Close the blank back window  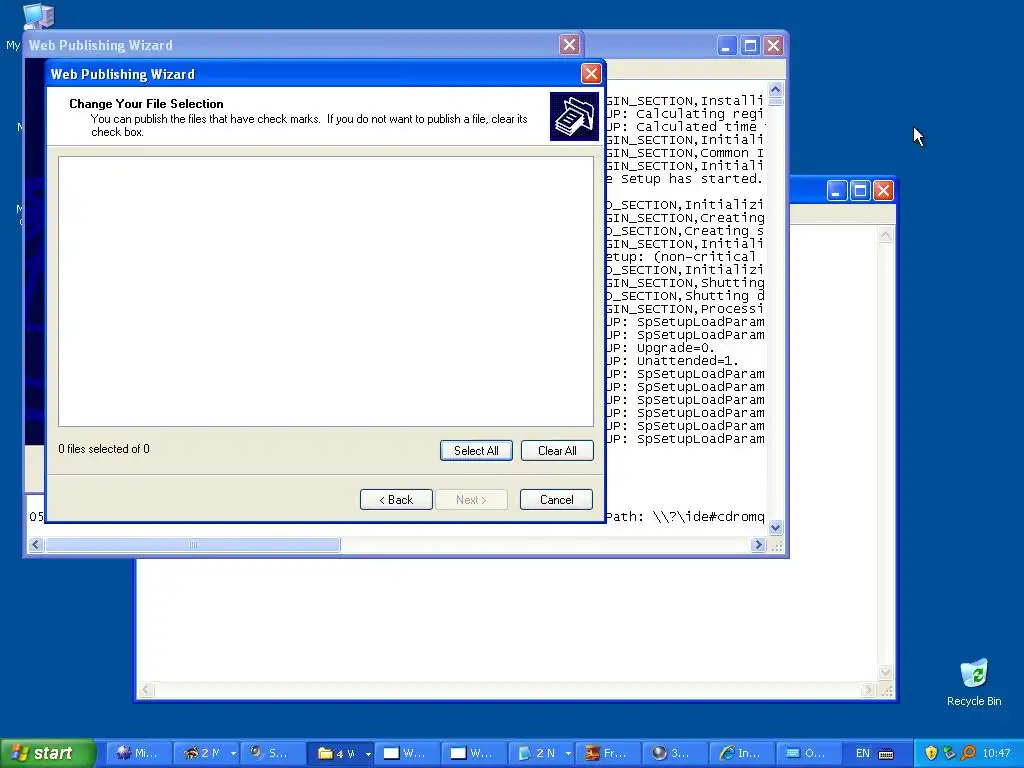883,191
